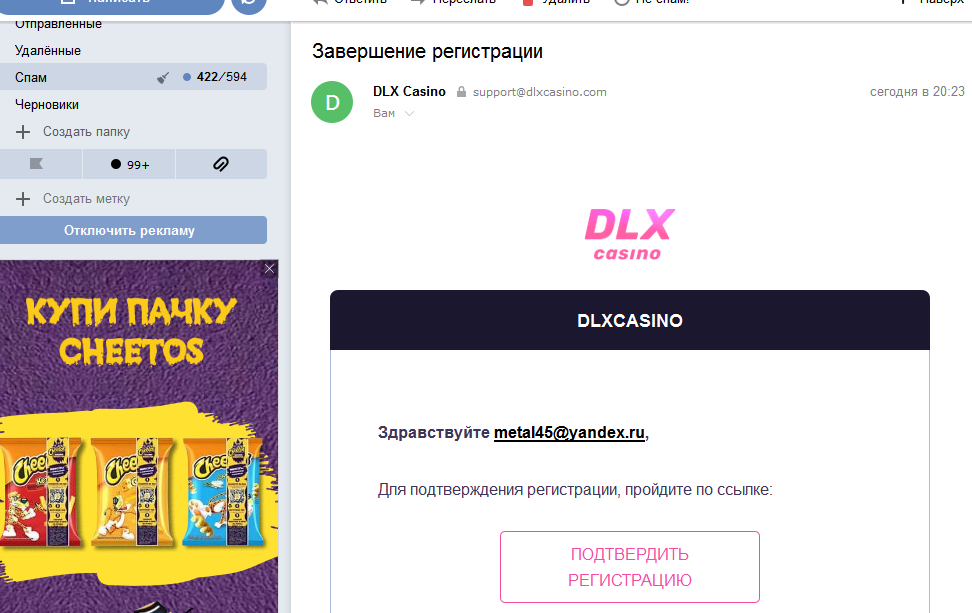The height and width of the screenshot is (613, 972).
Task: Close the Cheetos advertisement
Action: coord(269,268)
